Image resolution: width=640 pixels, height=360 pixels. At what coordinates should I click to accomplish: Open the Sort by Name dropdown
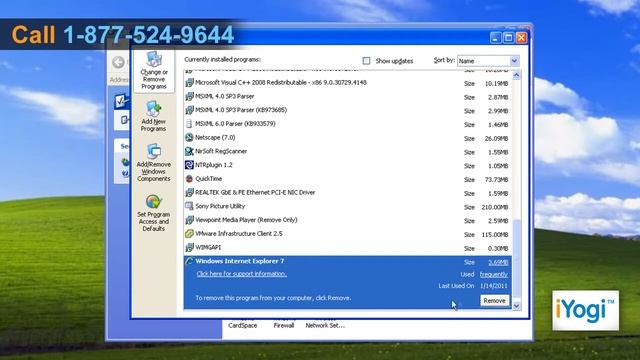click(x=514, y=61)
